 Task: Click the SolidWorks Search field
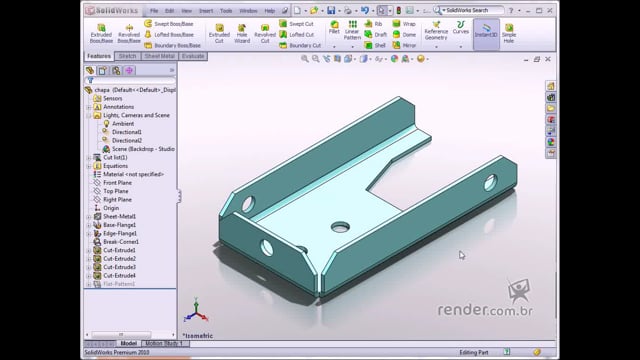473,10
